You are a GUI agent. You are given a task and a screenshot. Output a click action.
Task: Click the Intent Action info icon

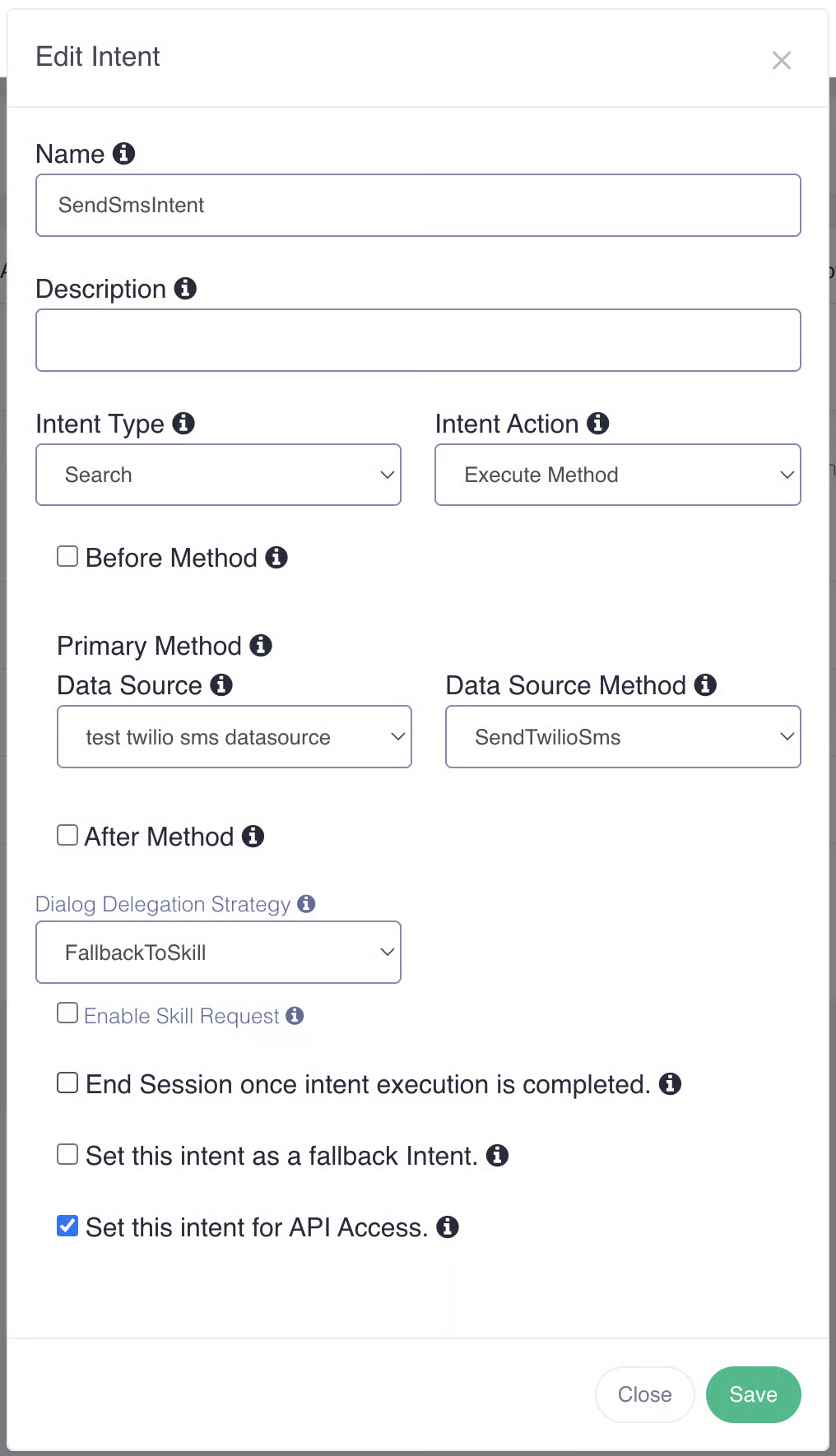598,424
